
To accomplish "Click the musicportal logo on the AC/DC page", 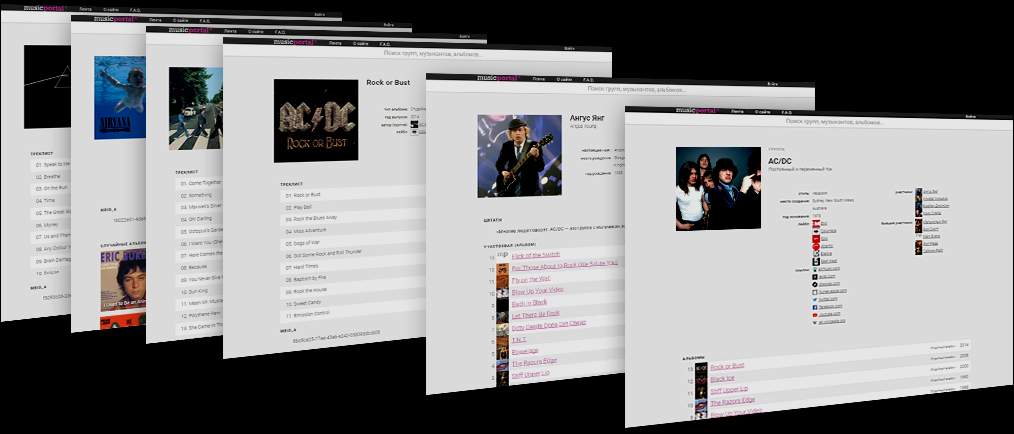I will 697,111.
